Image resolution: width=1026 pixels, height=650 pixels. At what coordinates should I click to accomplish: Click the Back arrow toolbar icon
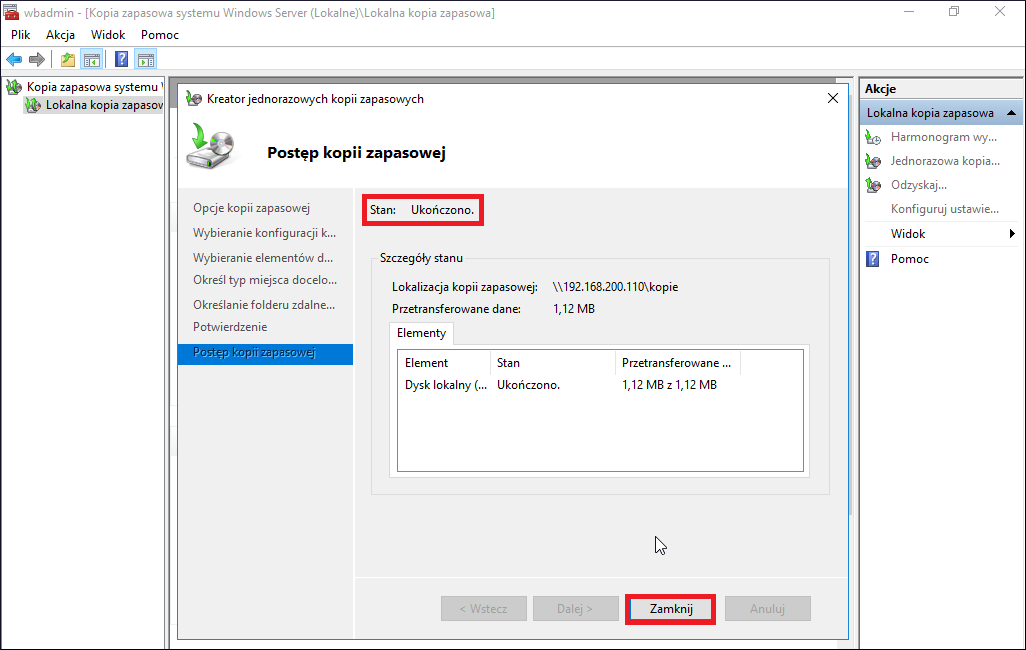pos(14,60)
